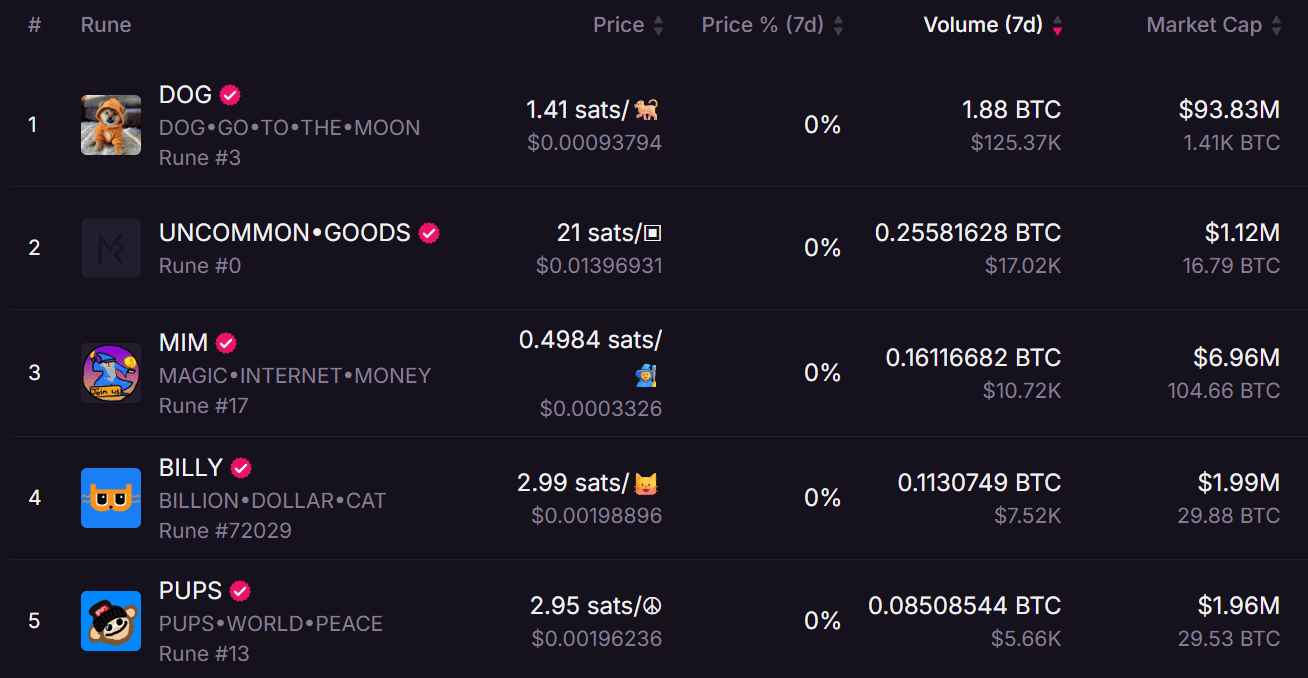Click the cat emoji in BILLY price
This screenshot has height=678, width=1308.
click(x=647, y=484)
